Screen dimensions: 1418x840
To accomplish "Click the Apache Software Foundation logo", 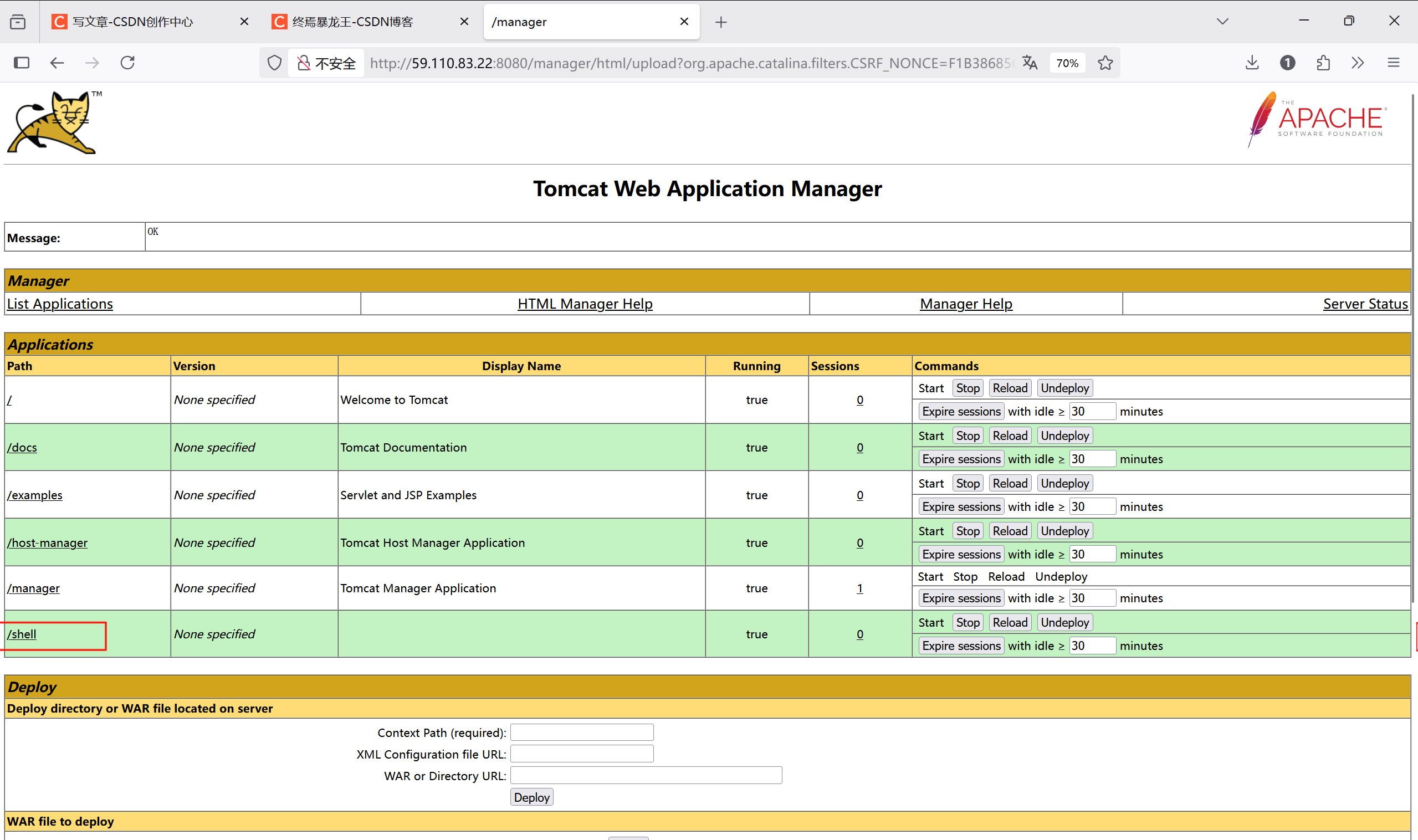I will click(1318, 120).
